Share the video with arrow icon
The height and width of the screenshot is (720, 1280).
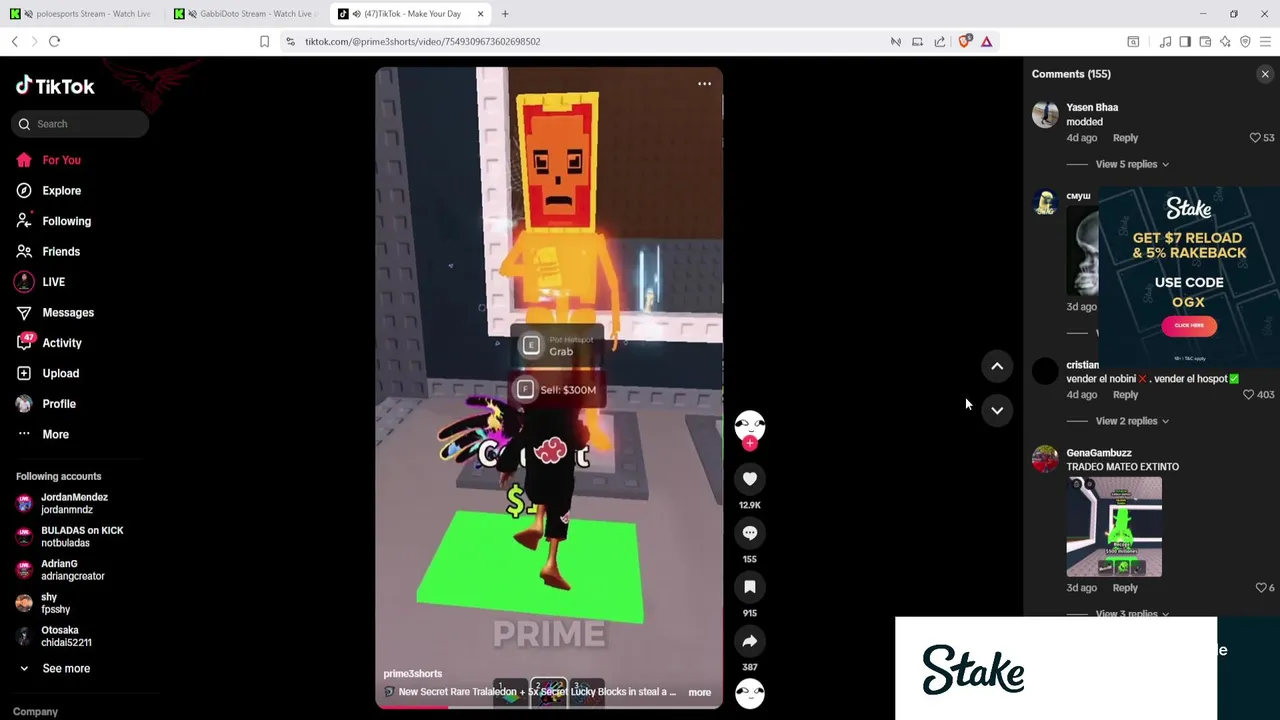750,641
